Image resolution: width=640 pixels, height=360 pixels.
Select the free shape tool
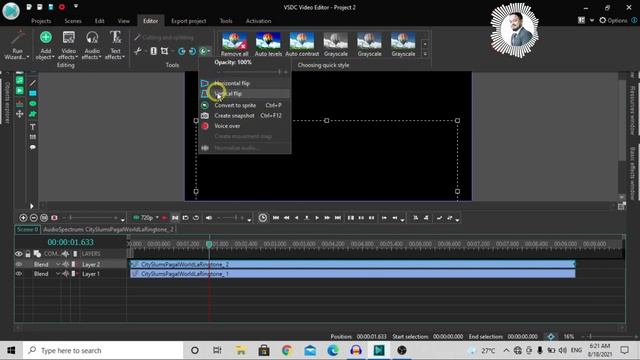tap(33, 114)
